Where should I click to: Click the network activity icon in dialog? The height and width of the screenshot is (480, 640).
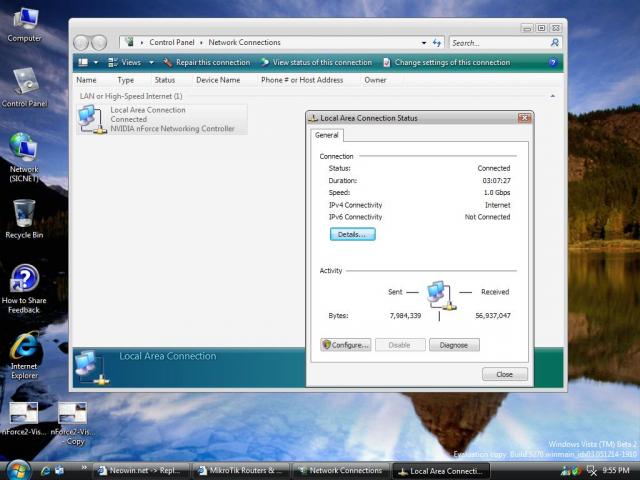tap(441, 295)
